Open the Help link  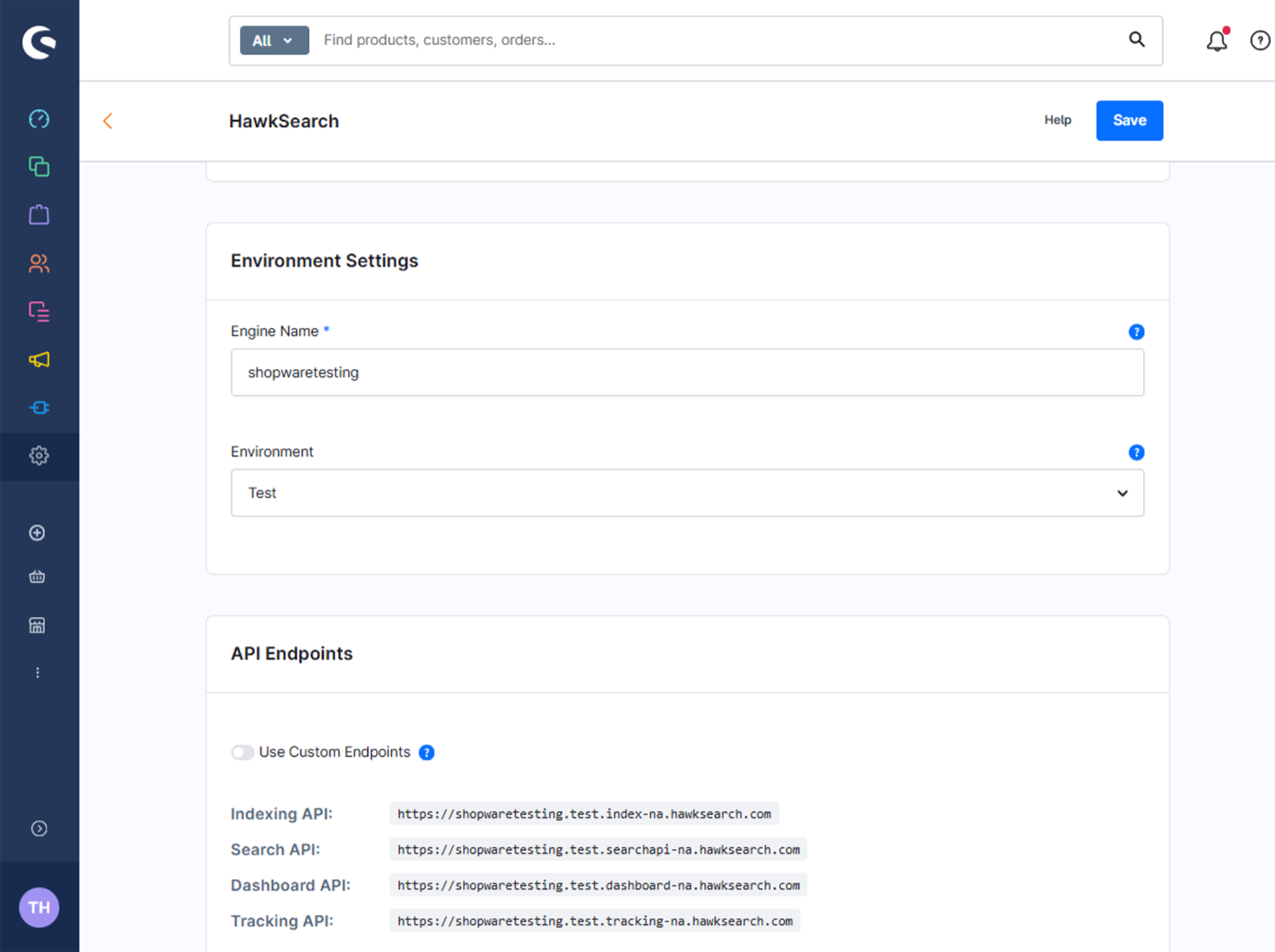[1057, 120]
